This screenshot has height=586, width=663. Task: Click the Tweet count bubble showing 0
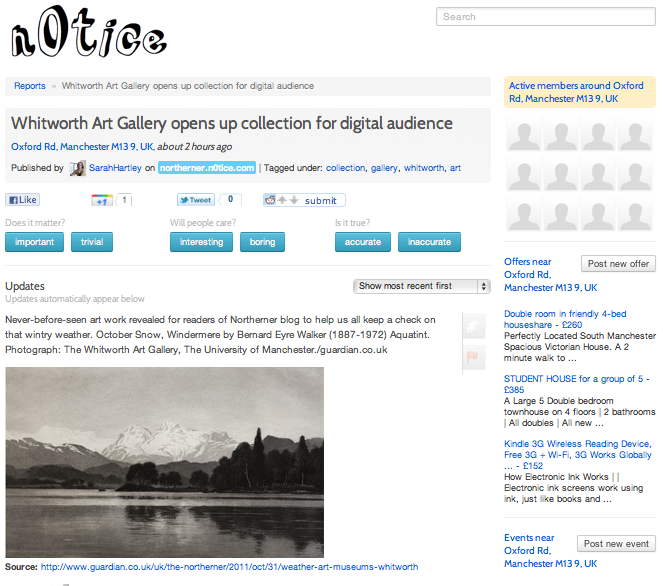click(231, 200)
